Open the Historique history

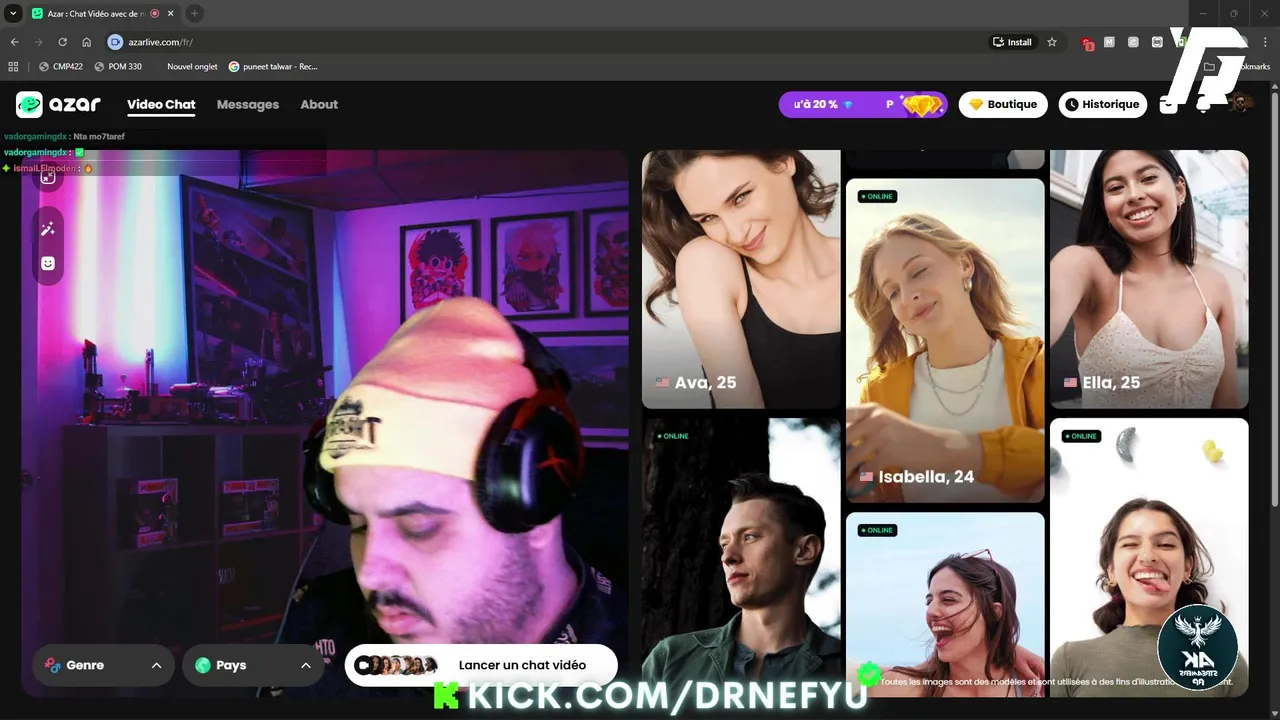(x=1102, y=104)
